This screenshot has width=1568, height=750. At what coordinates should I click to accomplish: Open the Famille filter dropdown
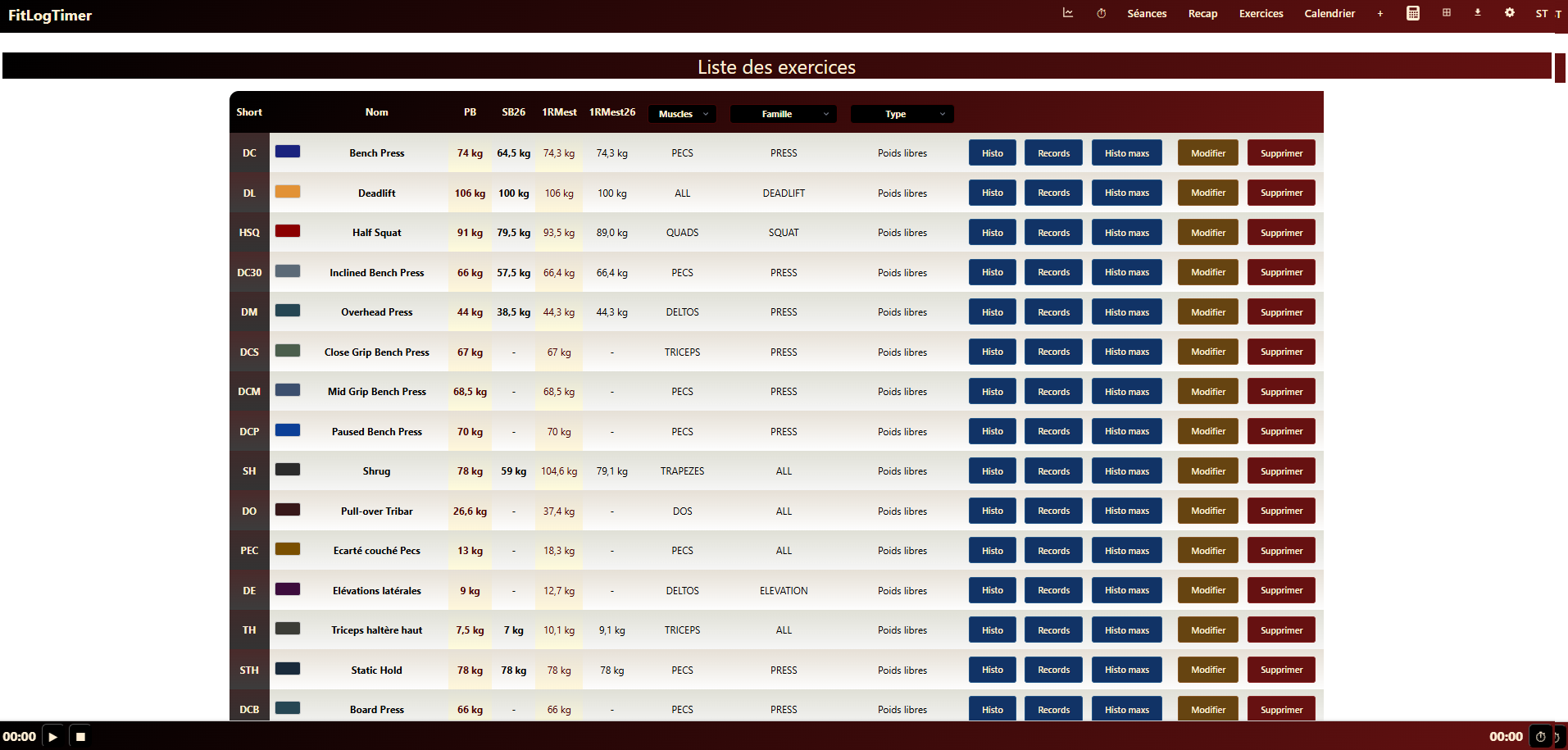[x=783, y=114]
